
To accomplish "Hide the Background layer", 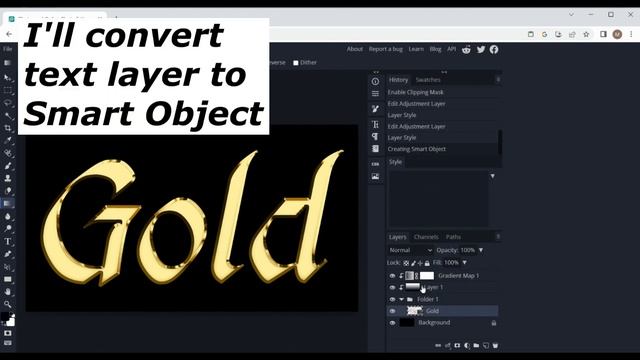I will (392, 323).
